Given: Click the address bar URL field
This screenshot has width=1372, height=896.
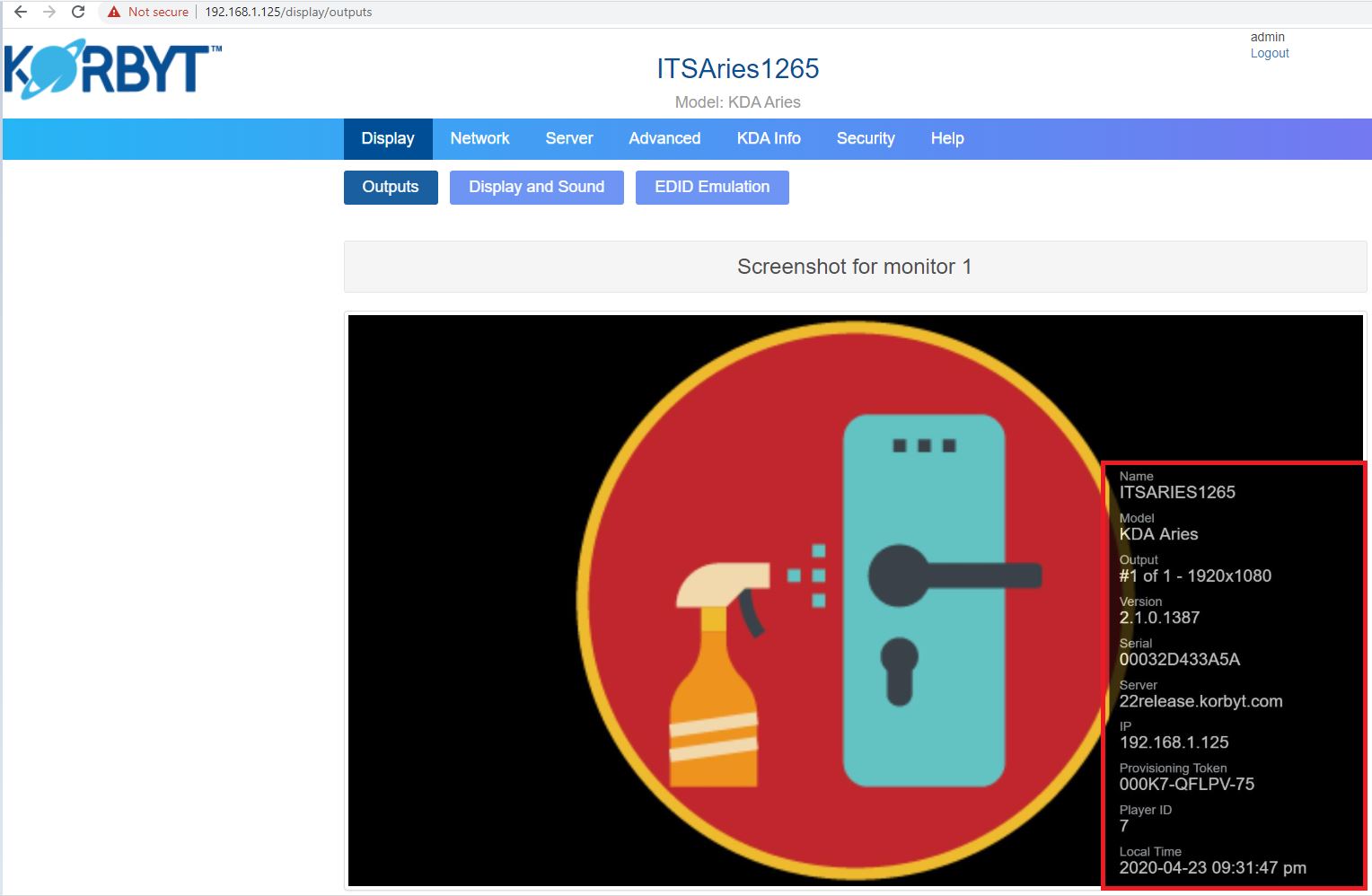Looking at the screenshot, I should coord(287,12).
